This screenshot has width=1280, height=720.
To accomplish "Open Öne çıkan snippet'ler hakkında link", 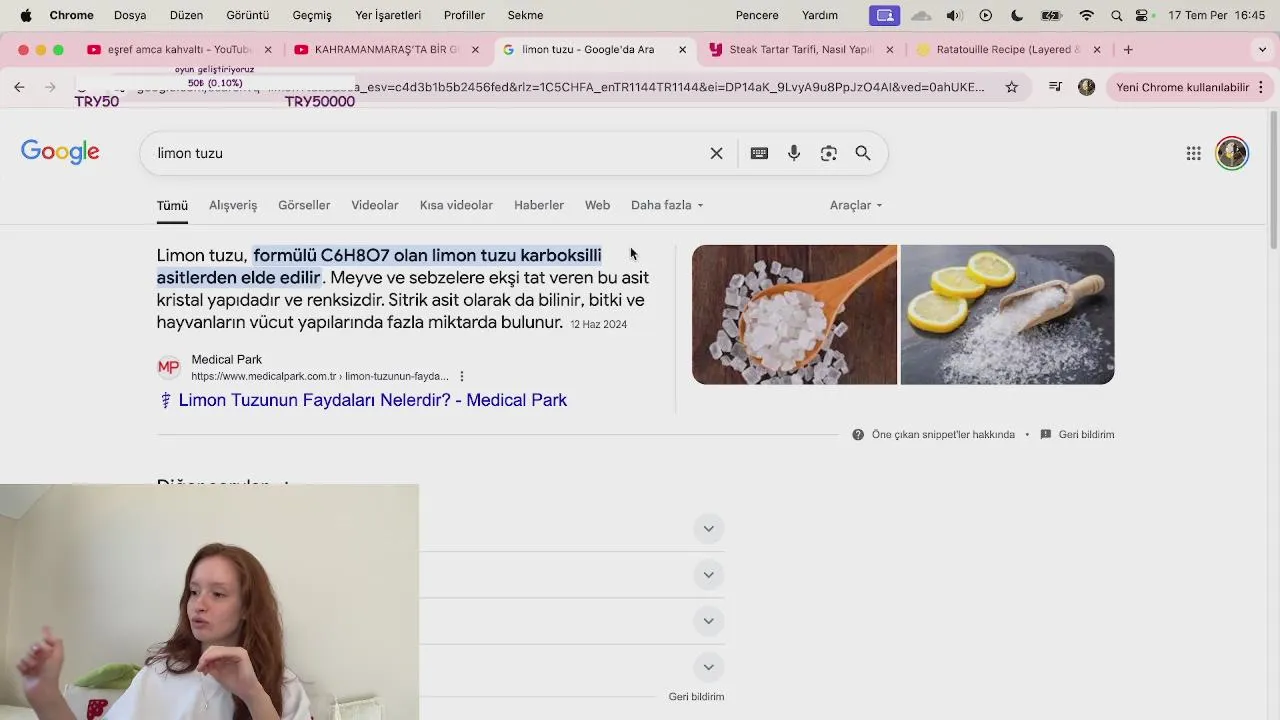I will pyautogui.click(x=943, y=434).
